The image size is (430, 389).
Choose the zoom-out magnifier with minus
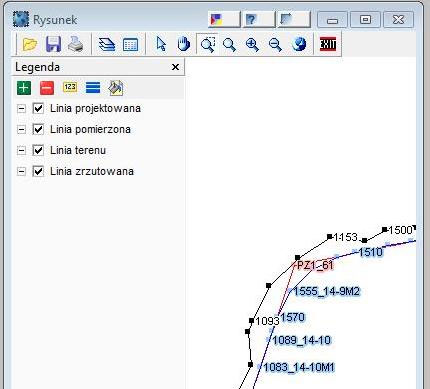275,44
